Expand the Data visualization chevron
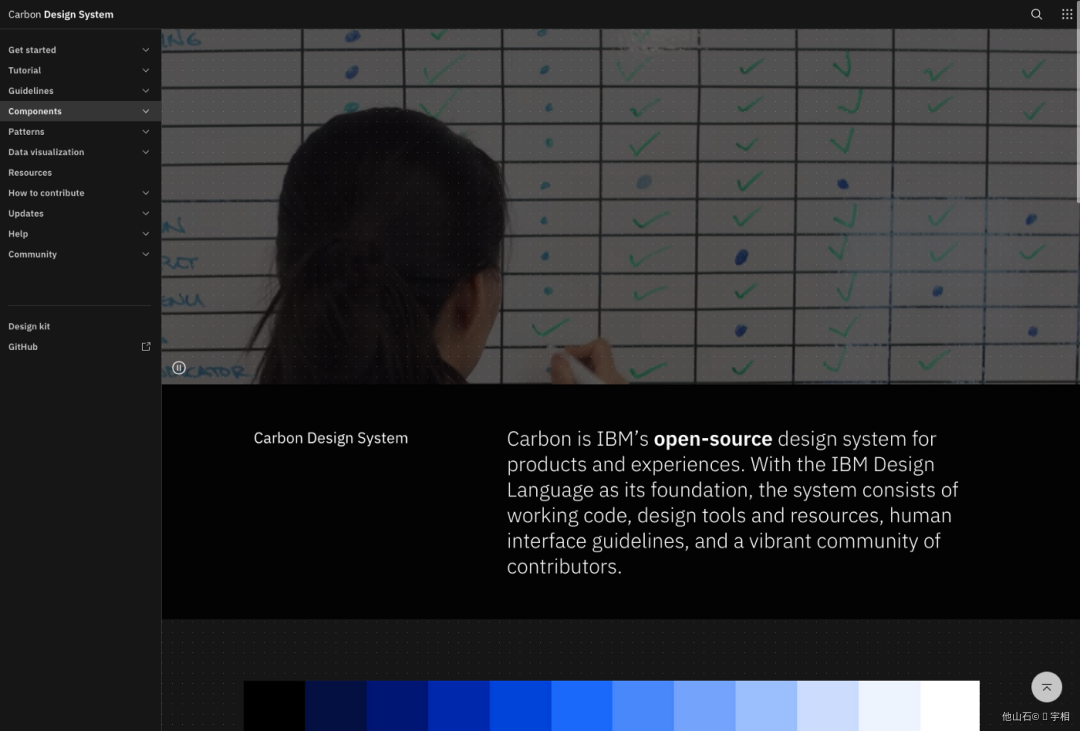Viewport: 1080px width, 731px height. pyautogui.click(x=145, y=152)
